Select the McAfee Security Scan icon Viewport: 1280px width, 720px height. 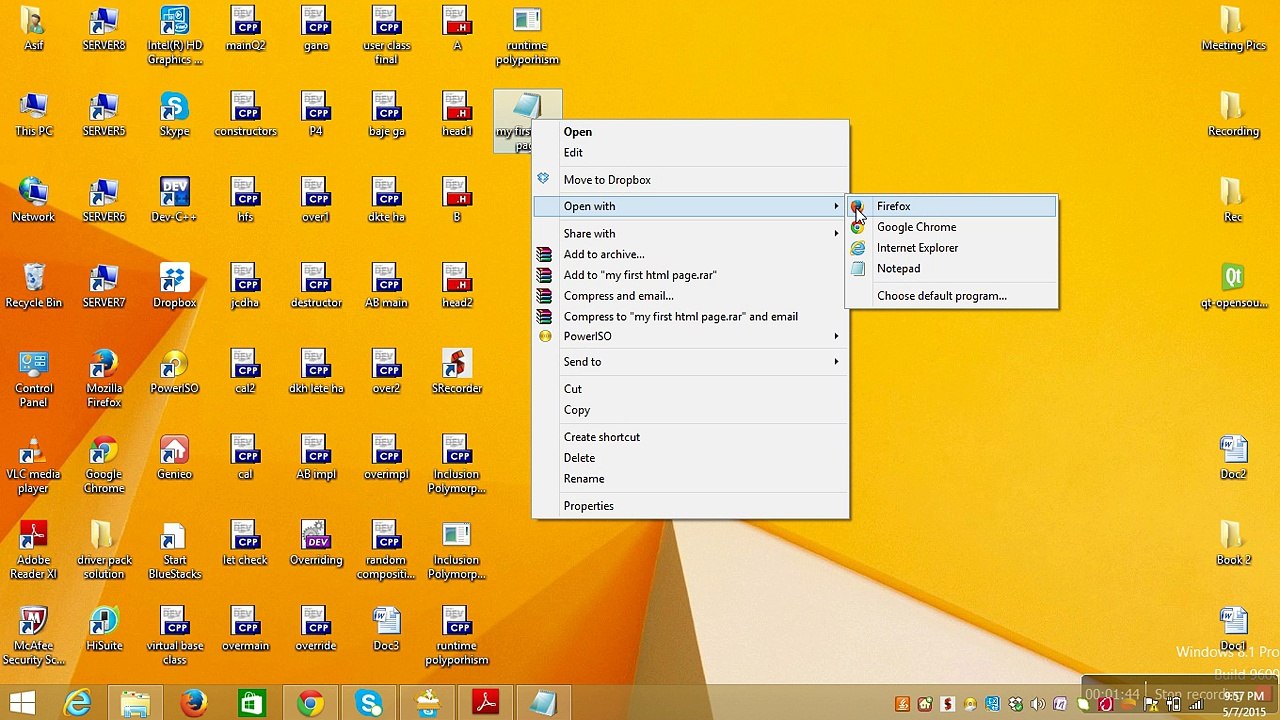point(33,636)
